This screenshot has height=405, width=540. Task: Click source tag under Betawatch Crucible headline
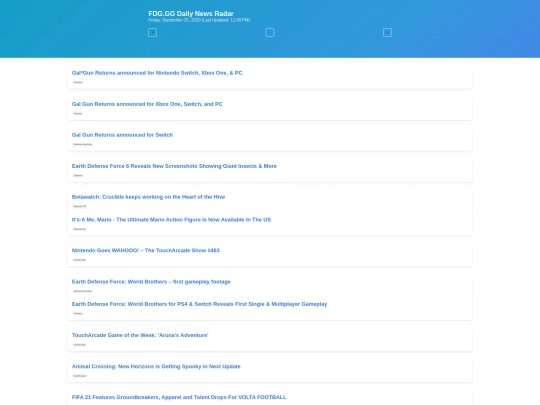click(80, 206)
